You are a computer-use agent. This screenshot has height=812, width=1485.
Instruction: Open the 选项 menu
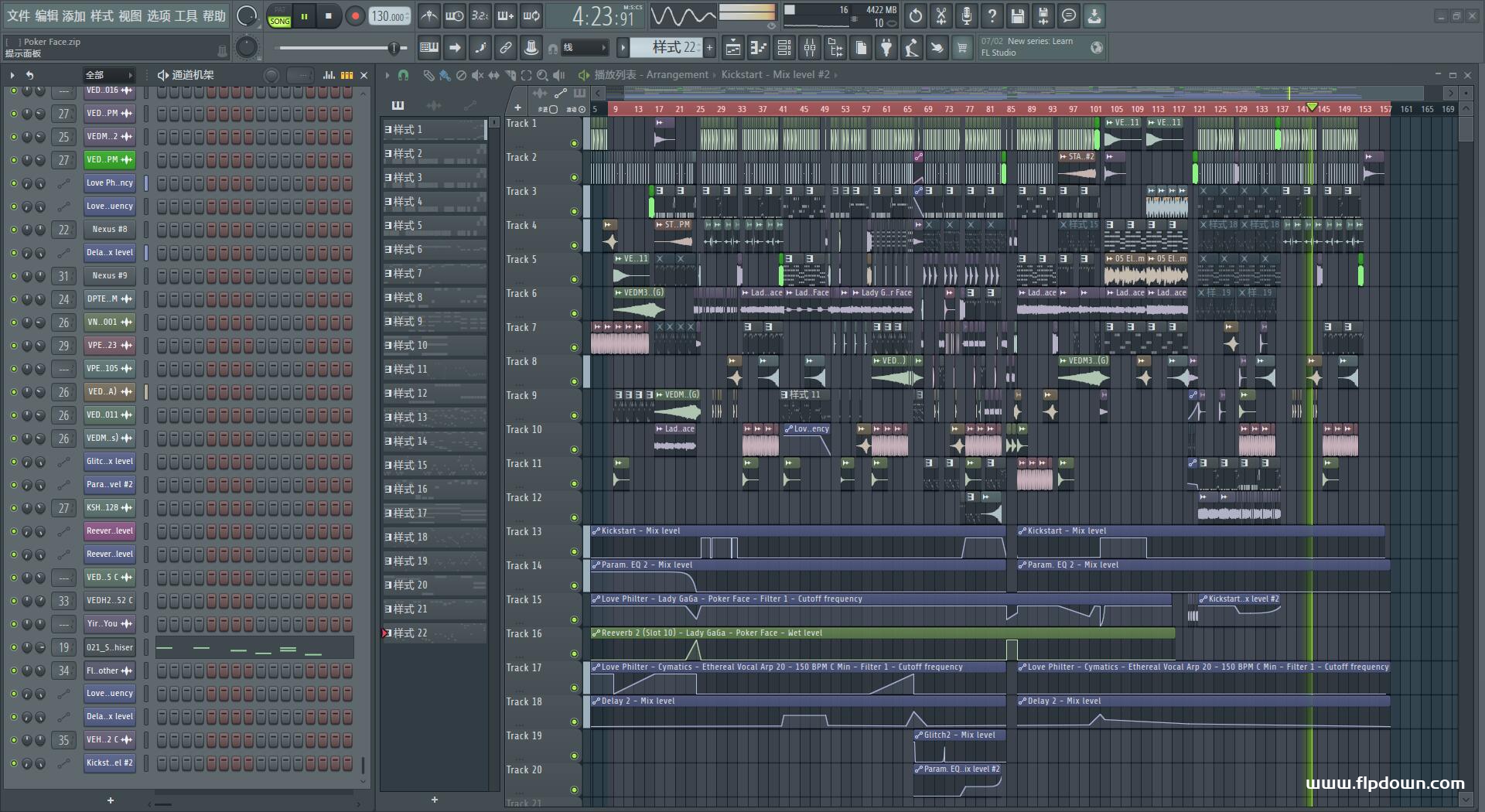(159, 15)
